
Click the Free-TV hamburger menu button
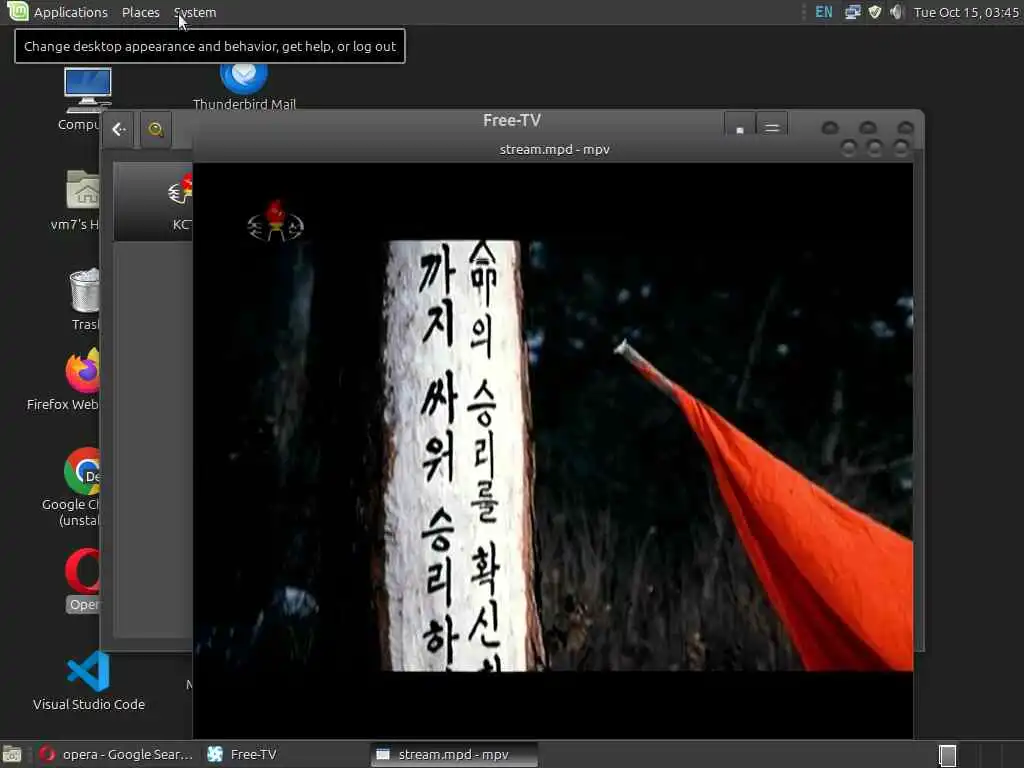coord(772,126)
